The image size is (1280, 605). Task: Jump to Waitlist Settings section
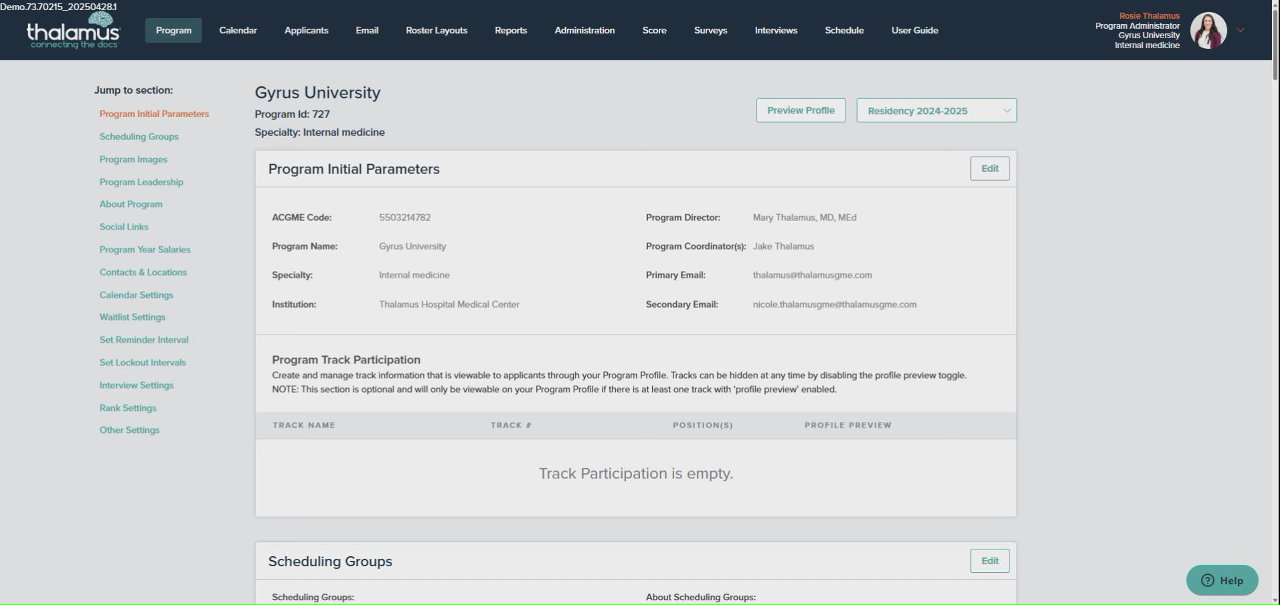click(132, 317)
